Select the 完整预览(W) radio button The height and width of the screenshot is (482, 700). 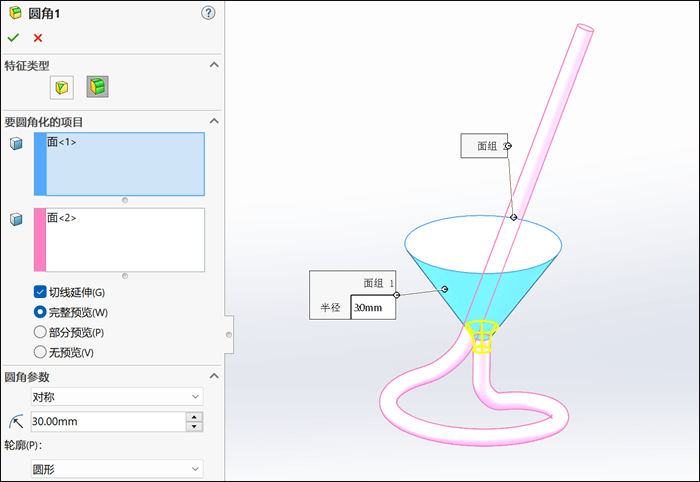click(40, 312)
